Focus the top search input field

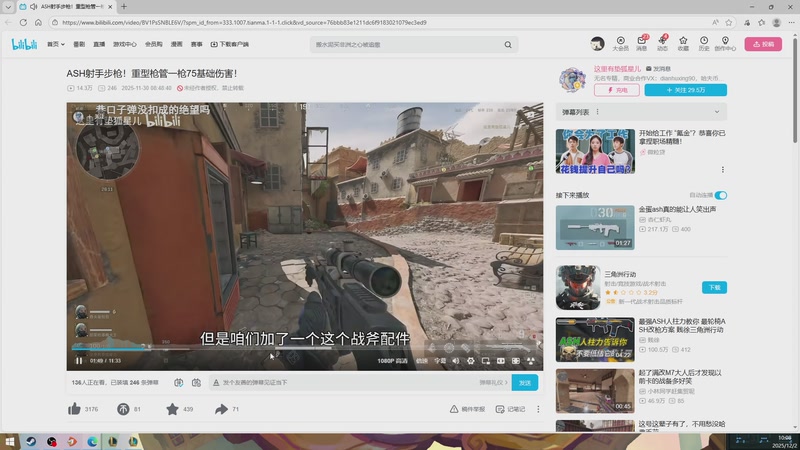click(406, 45)
